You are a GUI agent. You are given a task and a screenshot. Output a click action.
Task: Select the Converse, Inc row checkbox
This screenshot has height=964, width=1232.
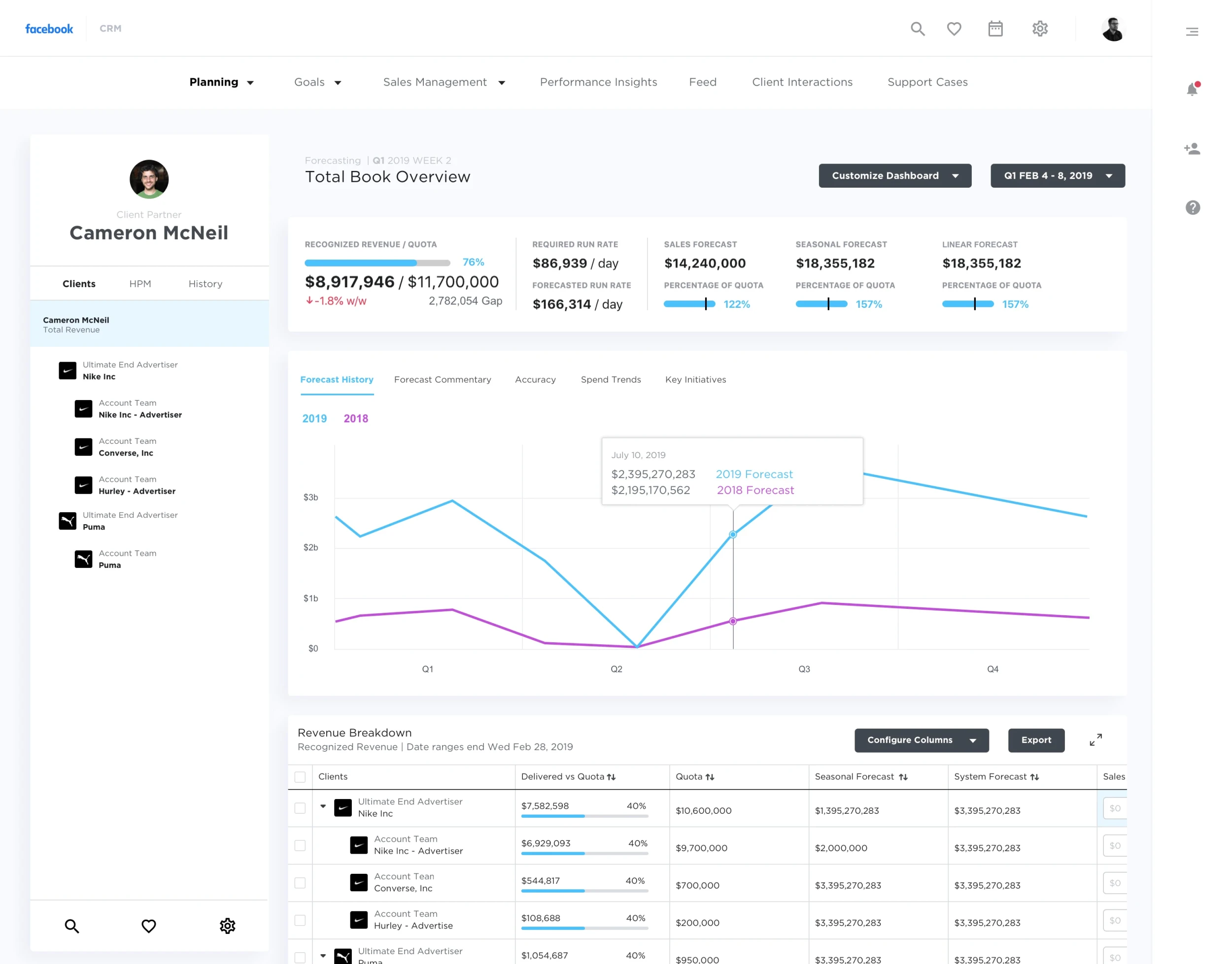point(300,883)
